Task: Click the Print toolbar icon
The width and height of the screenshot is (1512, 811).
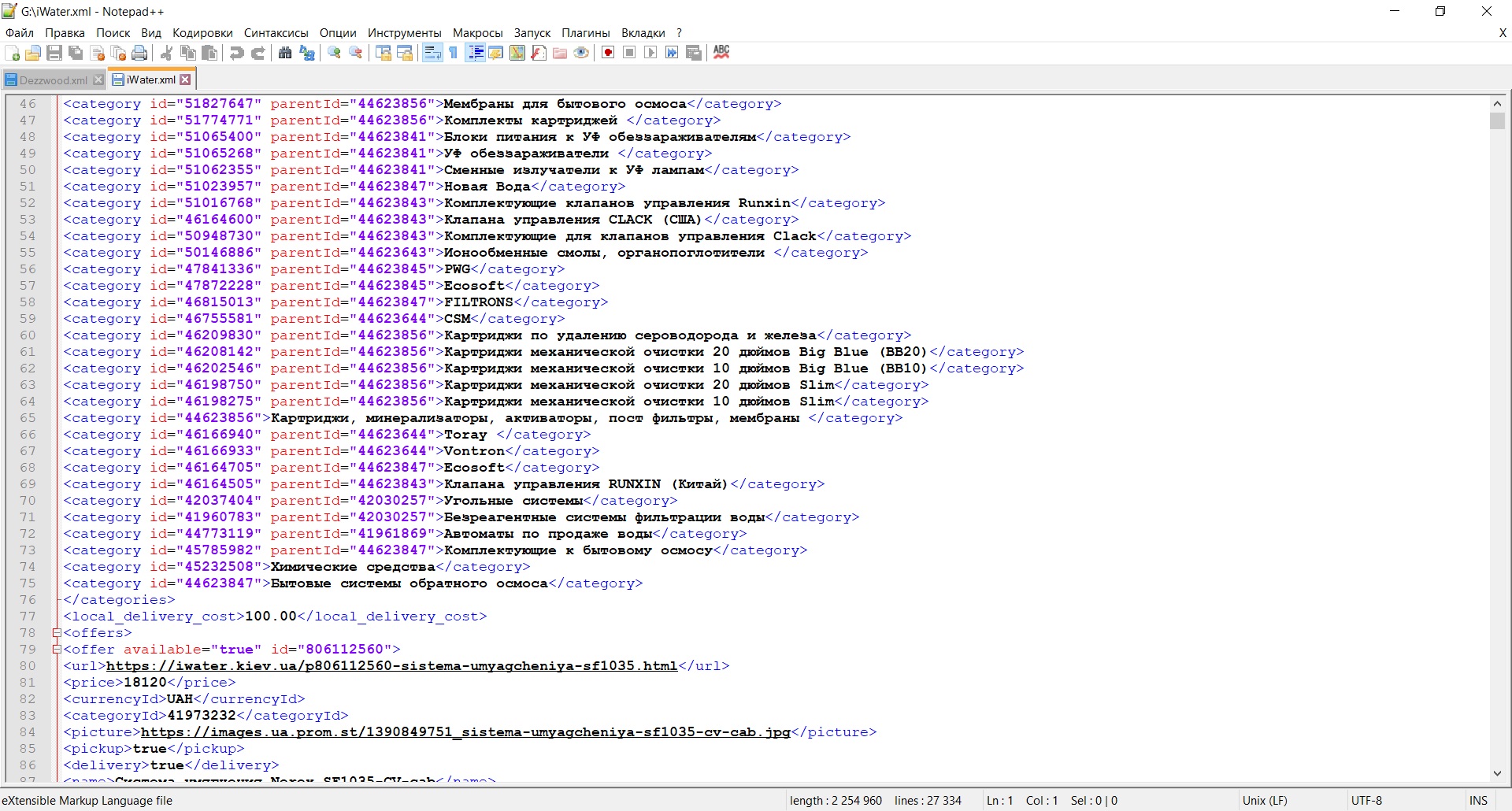Action: pos(139,53)
